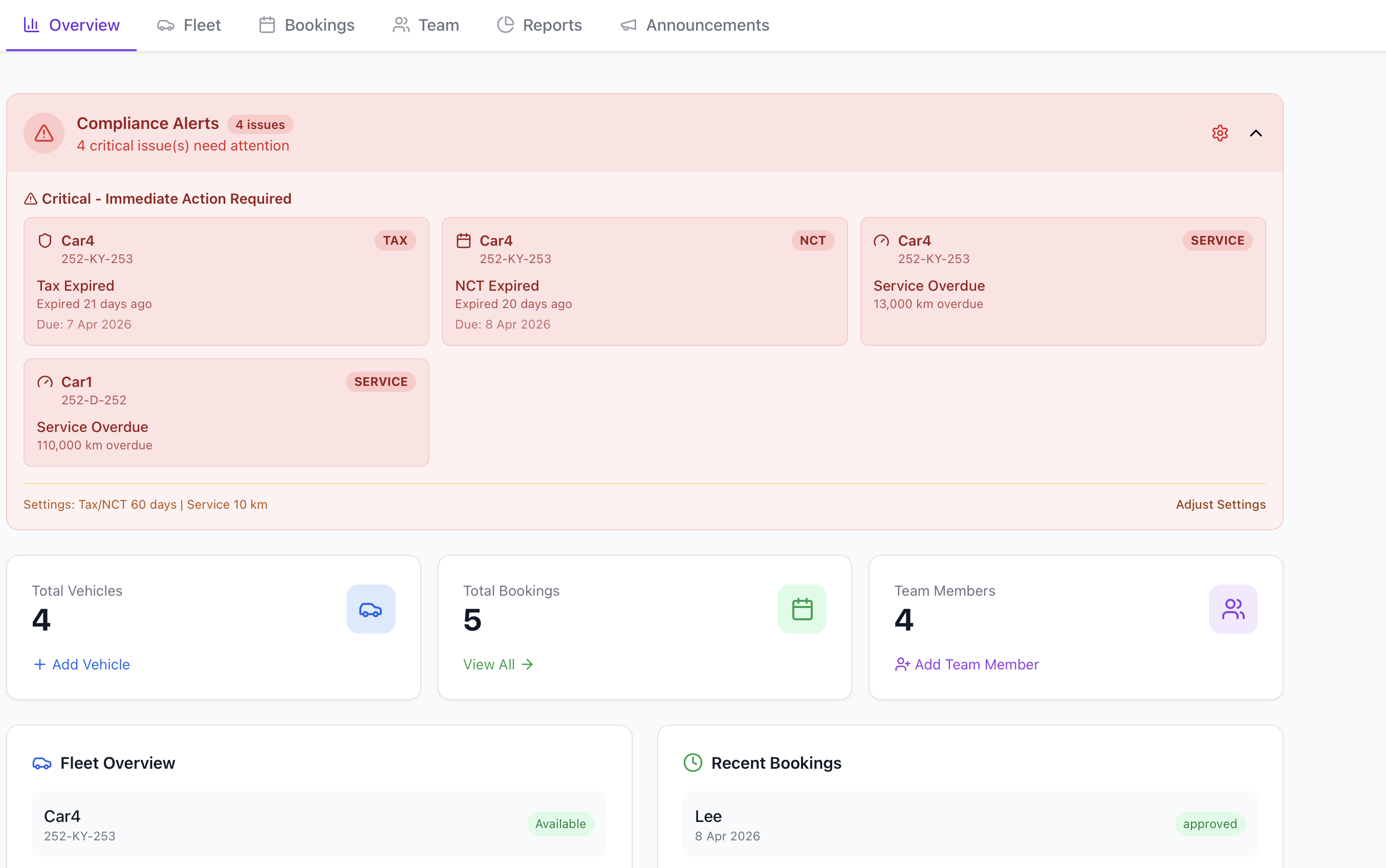Click the Due: 8 Apr 2026 text

[x=503, y=325]
